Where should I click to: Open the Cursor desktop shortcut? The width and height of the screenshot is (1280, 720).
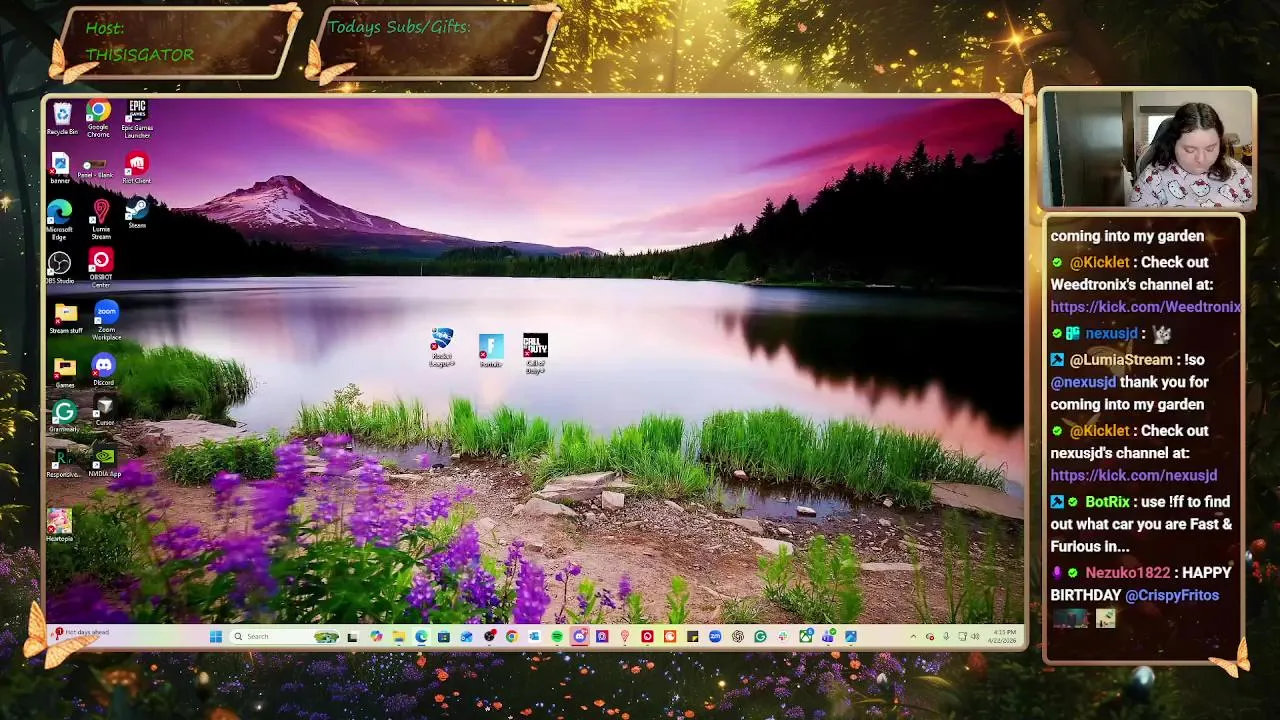(x=104, y=412)
